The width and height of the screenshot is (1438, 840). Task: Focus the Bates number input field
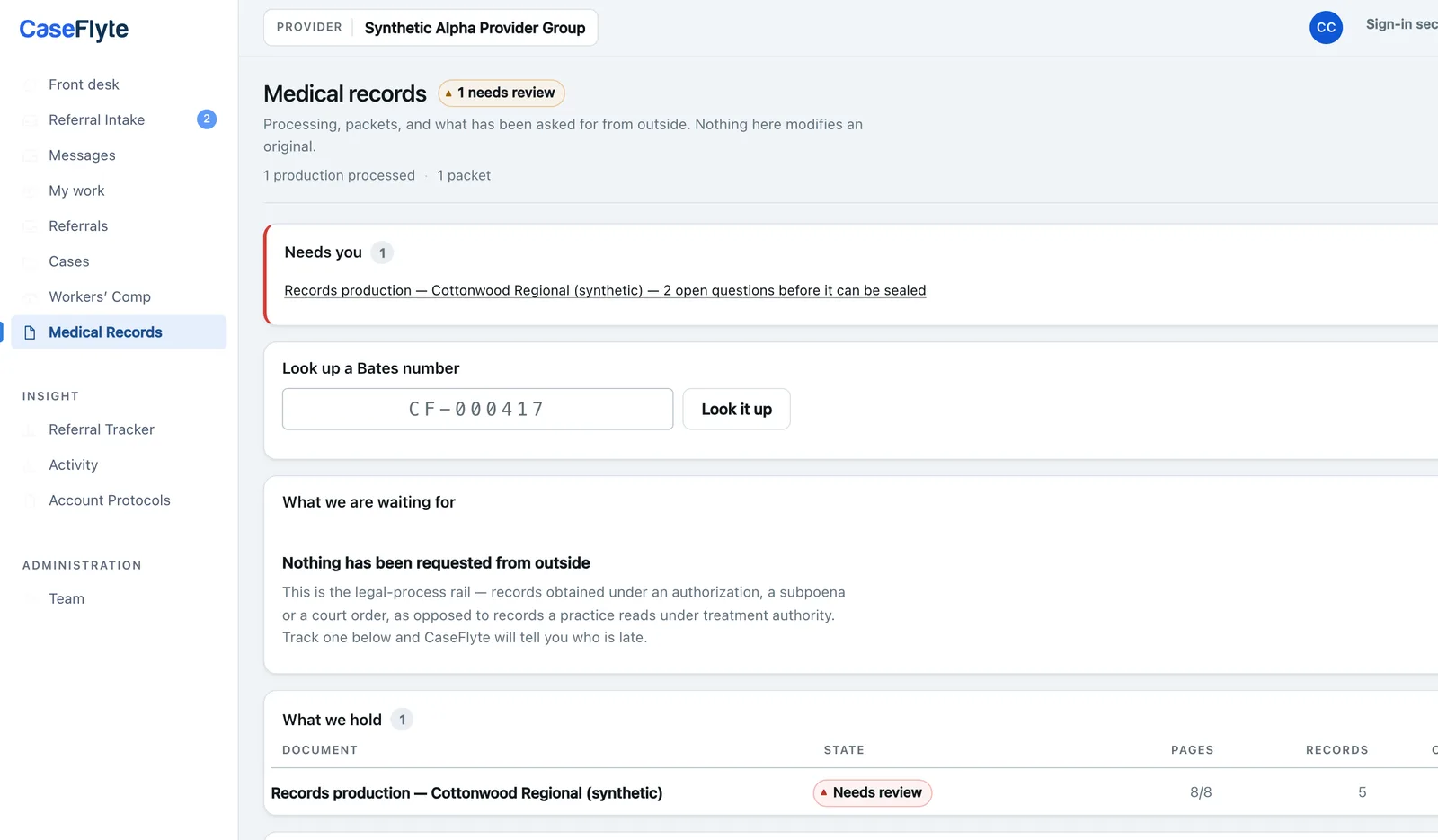[477, 409]
